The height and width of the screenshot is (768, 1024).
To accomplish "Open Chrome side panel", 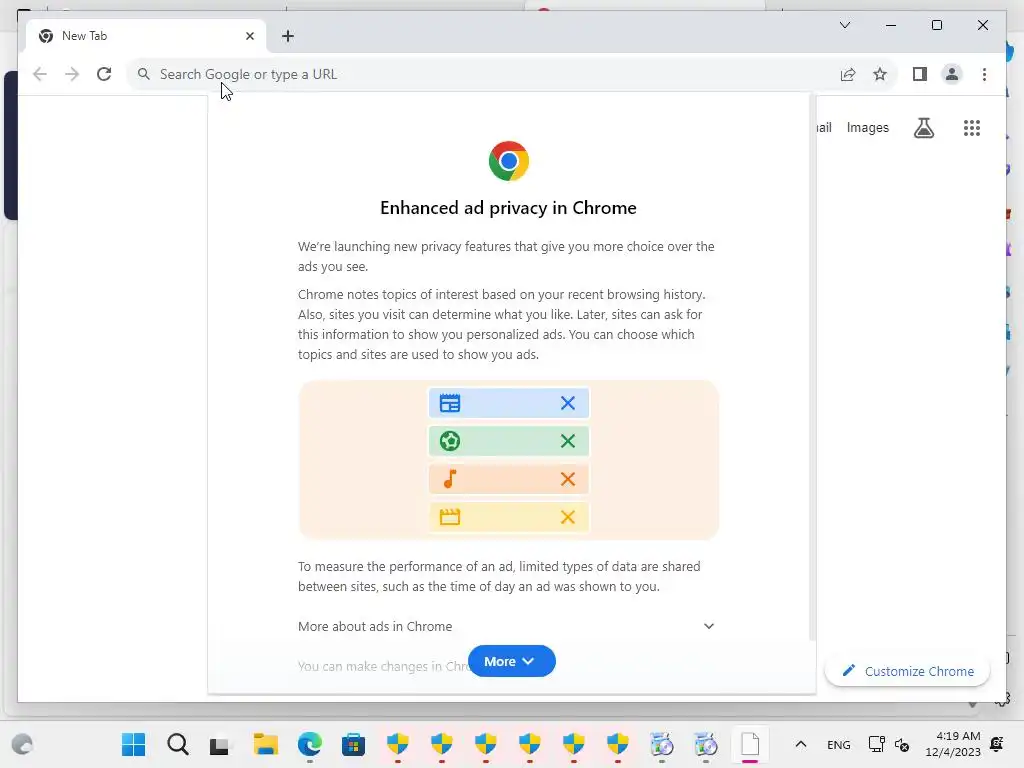I will tap(920, 74).
